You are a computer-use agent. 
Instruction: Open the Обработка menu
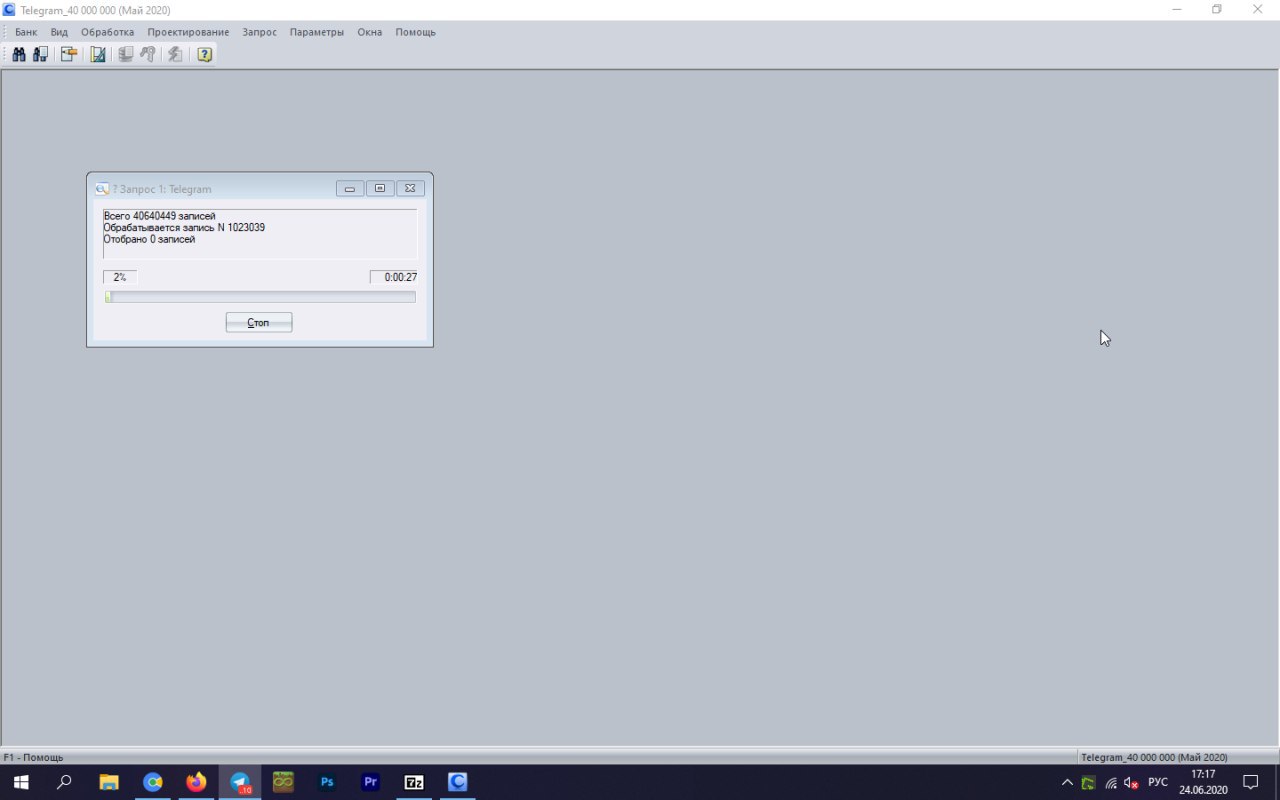[x=107, y=32]
